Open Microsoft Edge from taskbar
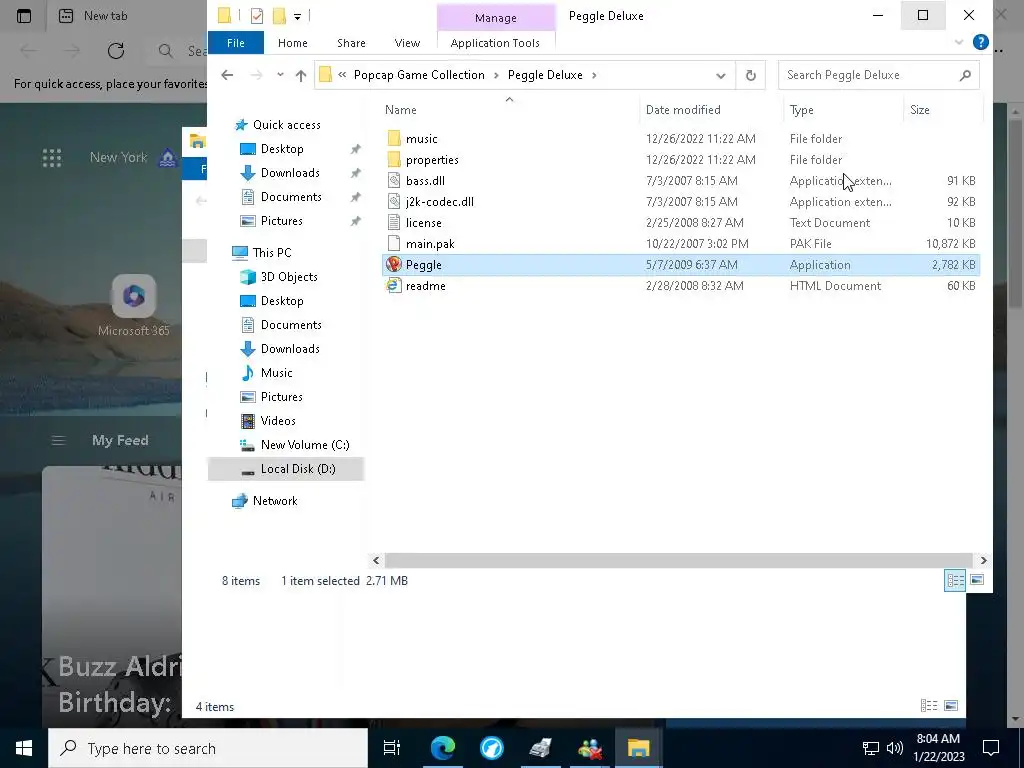This screenshot has width=1024, height=768. 442,748
